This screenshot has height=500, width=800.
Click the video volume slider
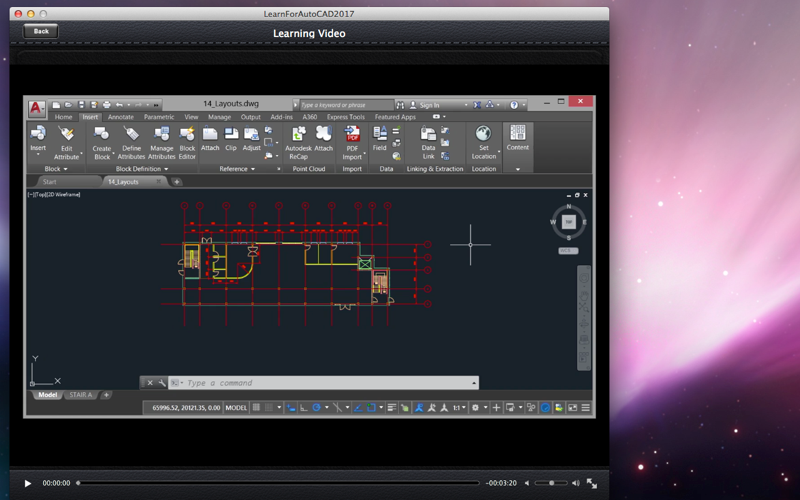551,483
